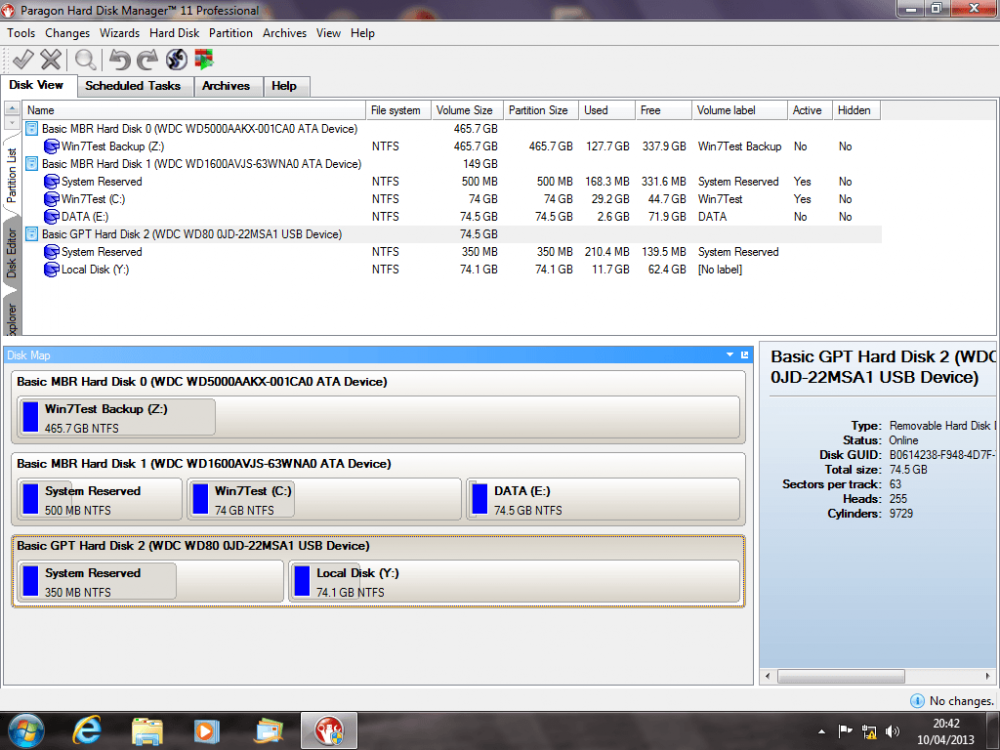Image resolution: width=1000 pixels, height=750 pixels.
Task: Select Win7Test (C:) block in Disk Map
Action: tap(324, 499)
